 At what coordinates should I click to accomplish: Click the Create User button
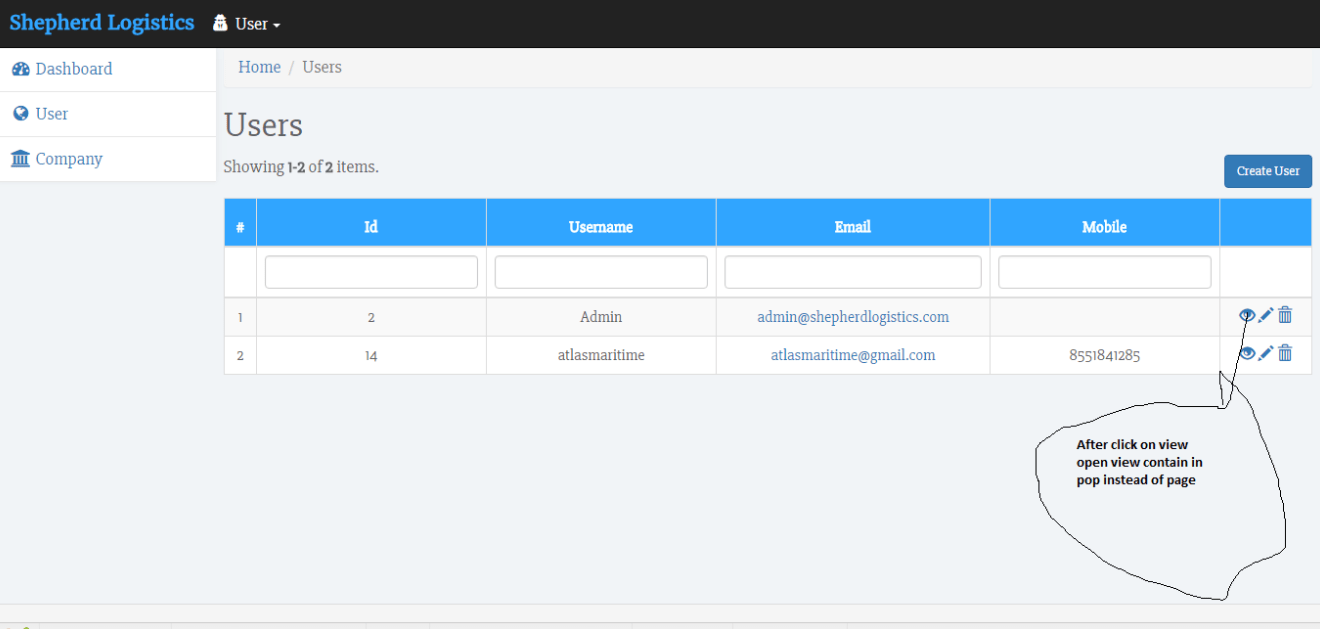(x=1267, y=171)
